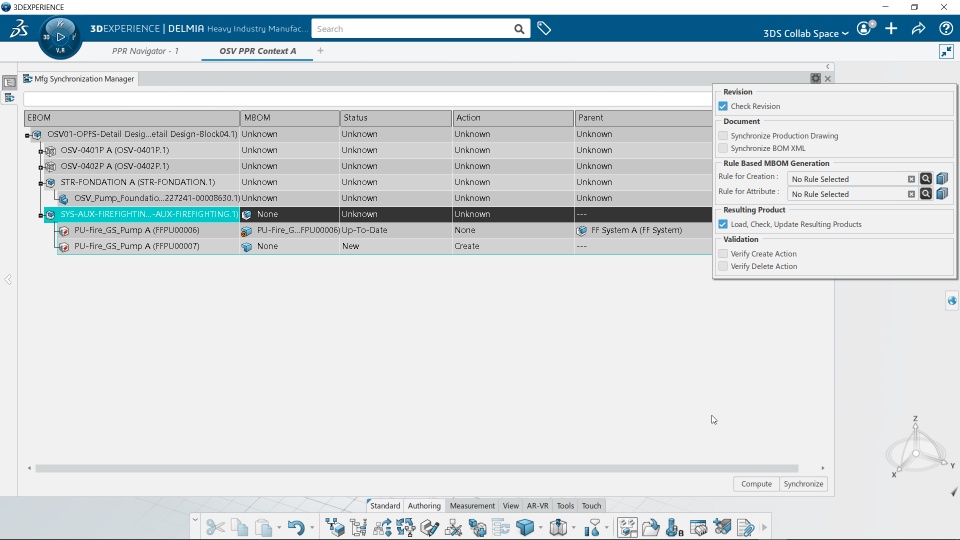Select PU-Fire_GS_Pump A (FFPU00007) row
This screenshot has height=540, width=960.
(x=384, y=246)
